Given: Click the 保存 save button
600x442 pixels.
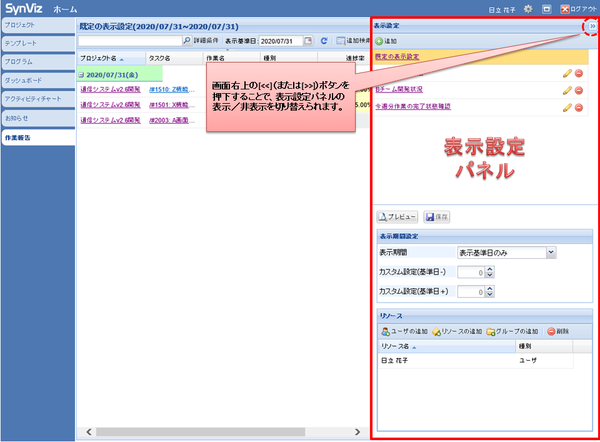Looking at the screenshot, I should tap(437, 217).
